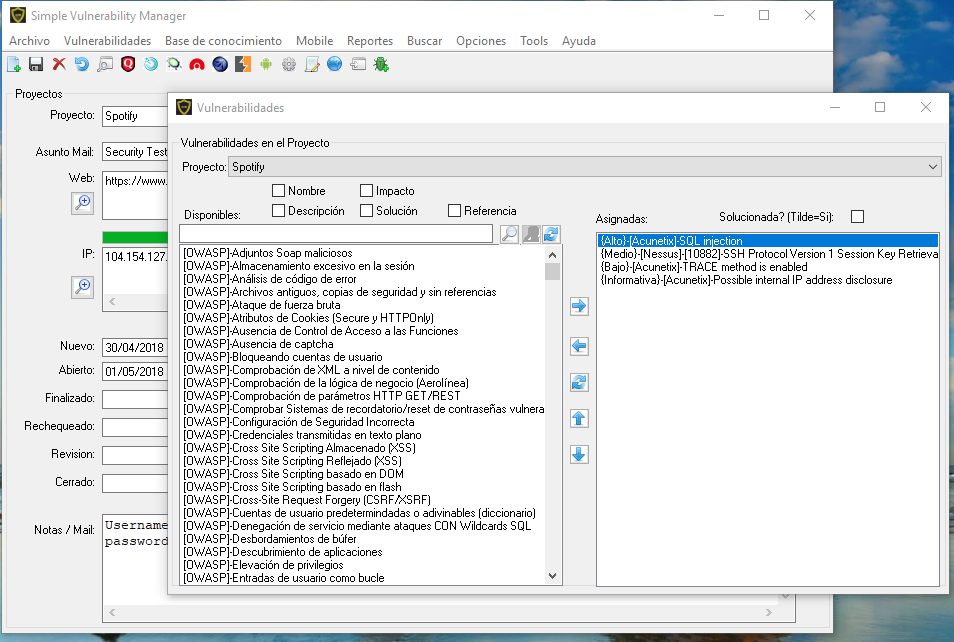The image size is (954, 642).
Task: Open the Qualys red shield icon
Action: [128, 64]
